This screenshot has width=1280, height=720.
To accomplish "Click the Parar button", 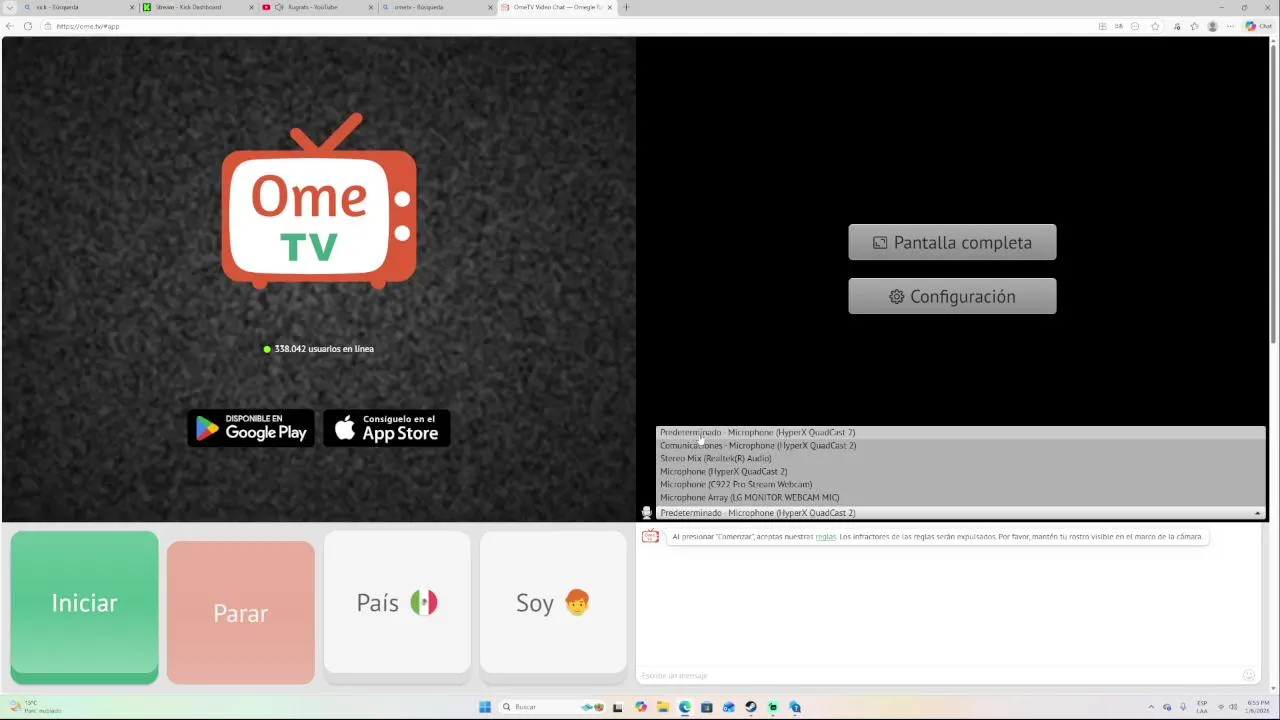I will pos(240,613).
